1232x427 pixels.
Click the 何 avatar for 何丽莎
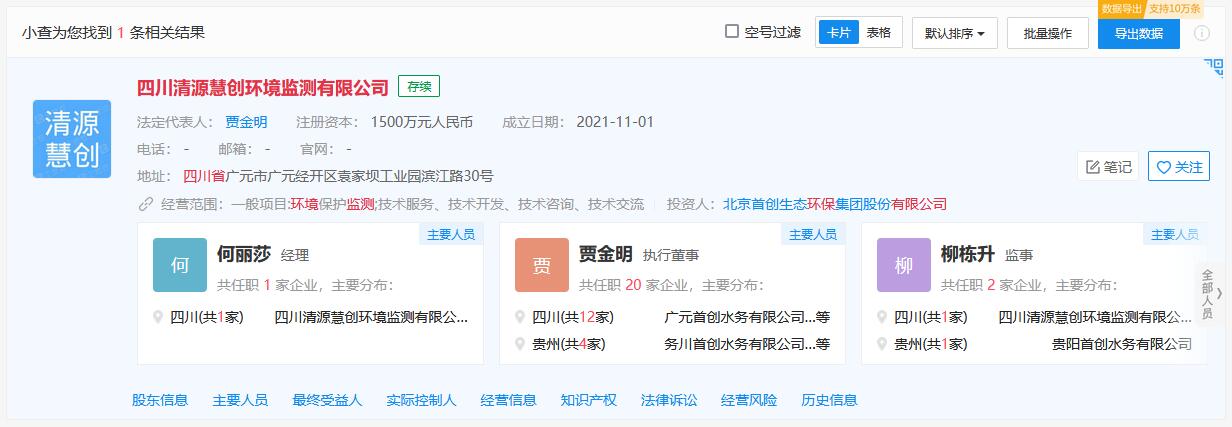[x=180, y=265]
